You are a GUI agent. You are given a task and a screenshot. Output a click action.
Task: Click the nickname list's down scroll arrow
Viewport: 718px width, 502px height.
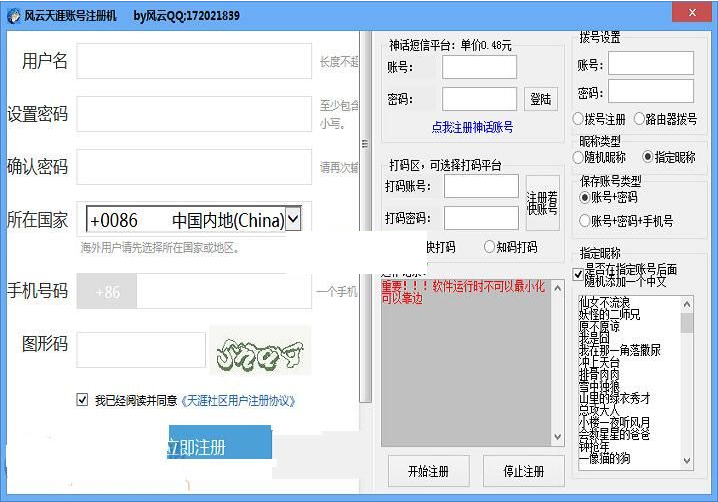[x=686, y=461]
